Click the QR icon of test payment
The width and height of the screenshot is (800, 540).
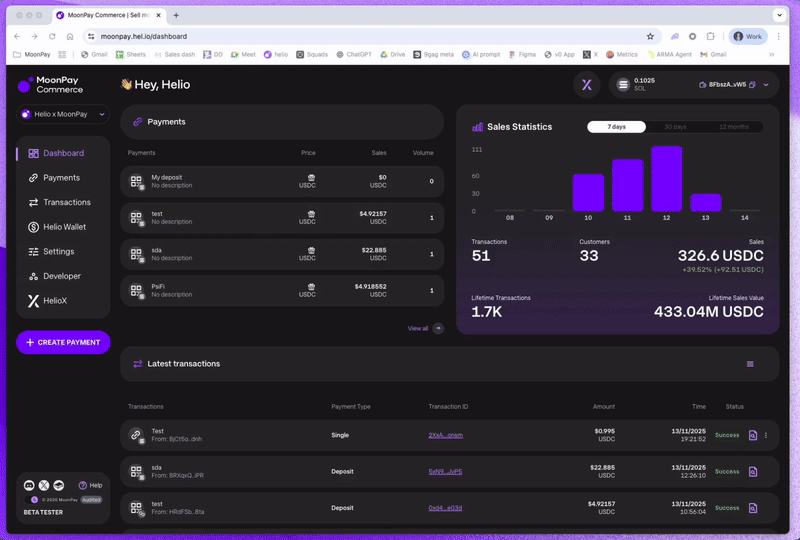[137, 218]
